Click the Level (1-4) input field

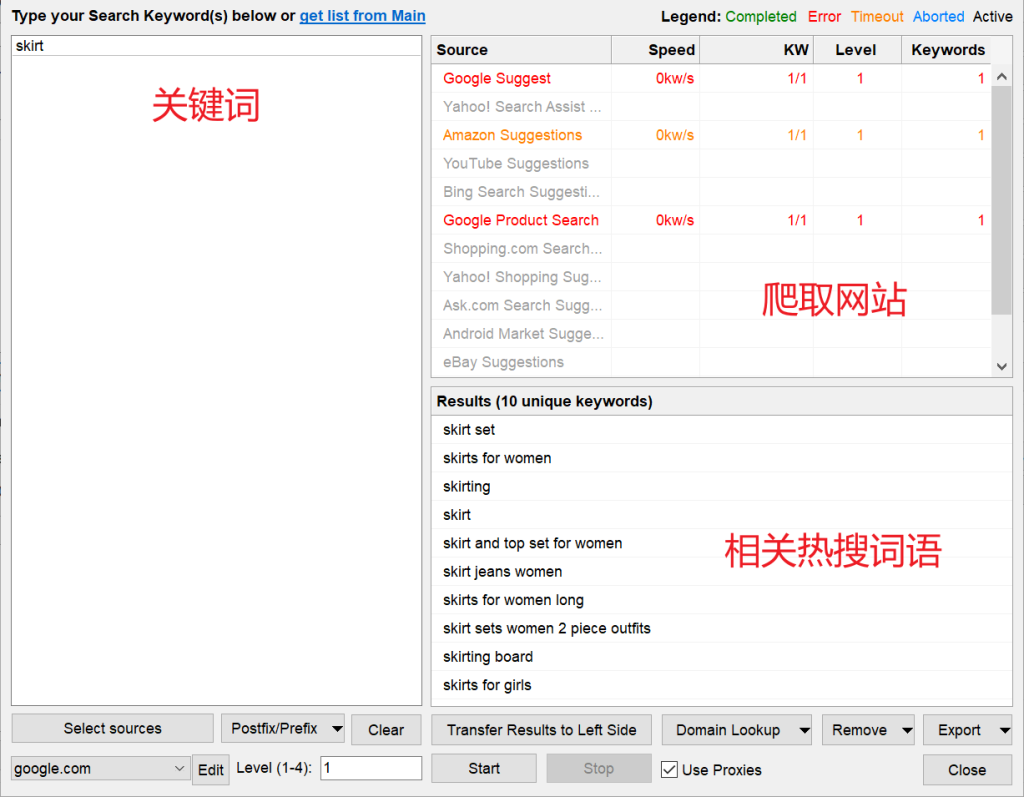coord(370,769)
